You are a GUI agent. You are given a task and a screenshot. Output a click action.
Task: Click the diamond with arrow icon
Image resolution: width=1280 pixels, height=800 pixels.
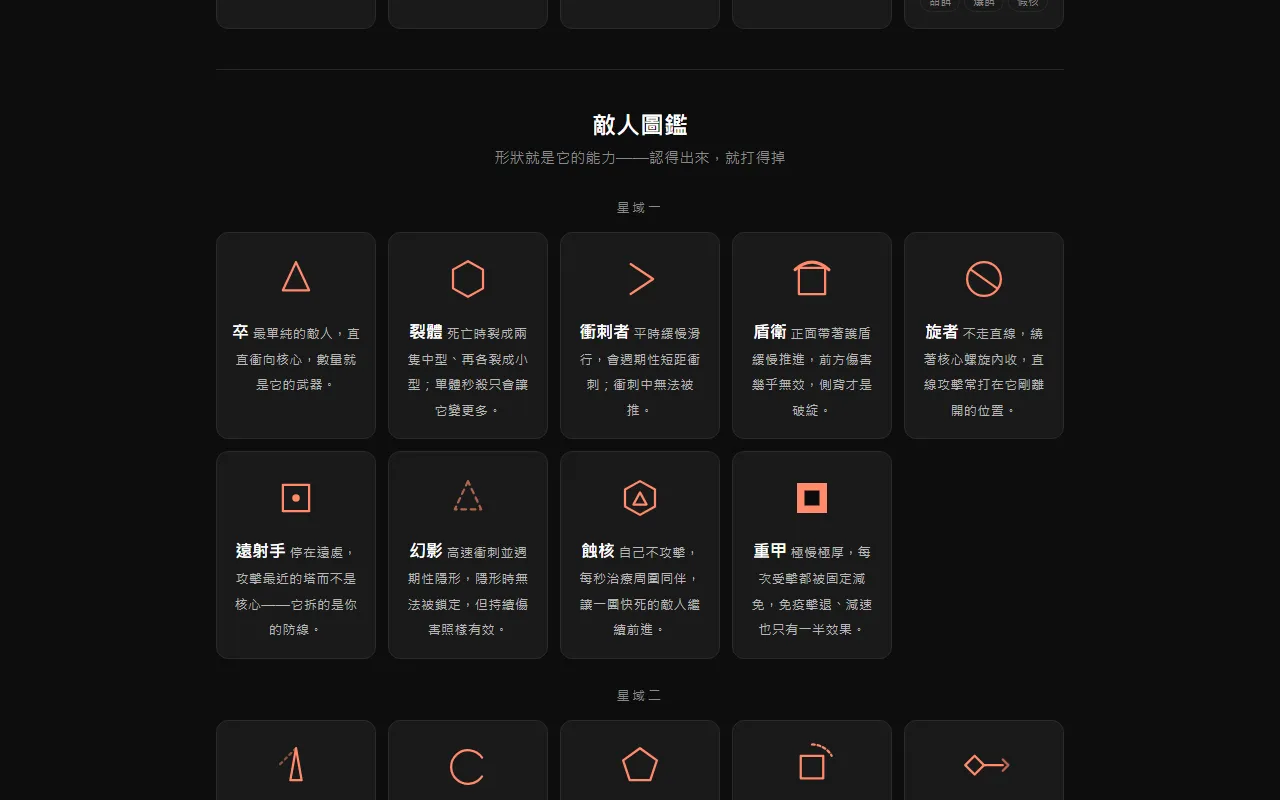pyautogui.click(x=987, y=765)
